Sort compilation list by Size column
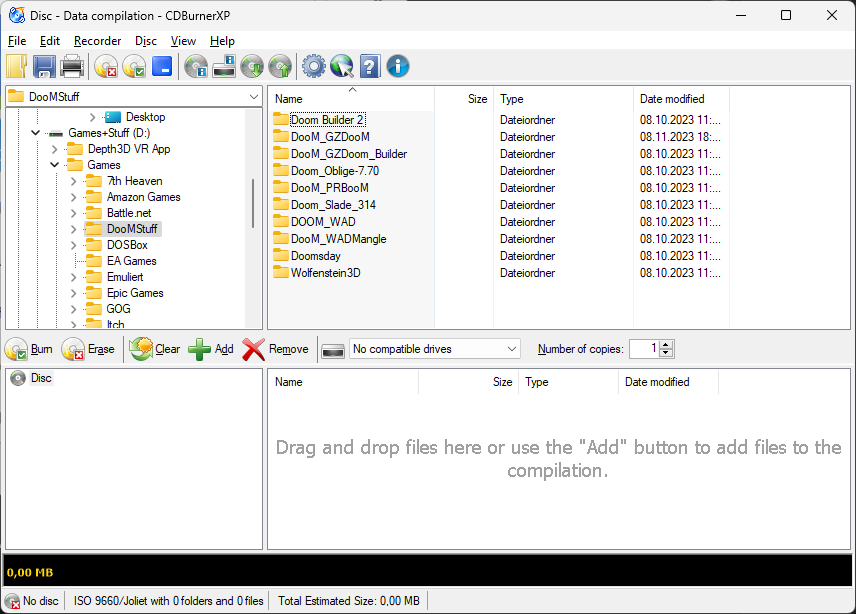The height and width of the screenshot is (614, 856). point(468,382)
